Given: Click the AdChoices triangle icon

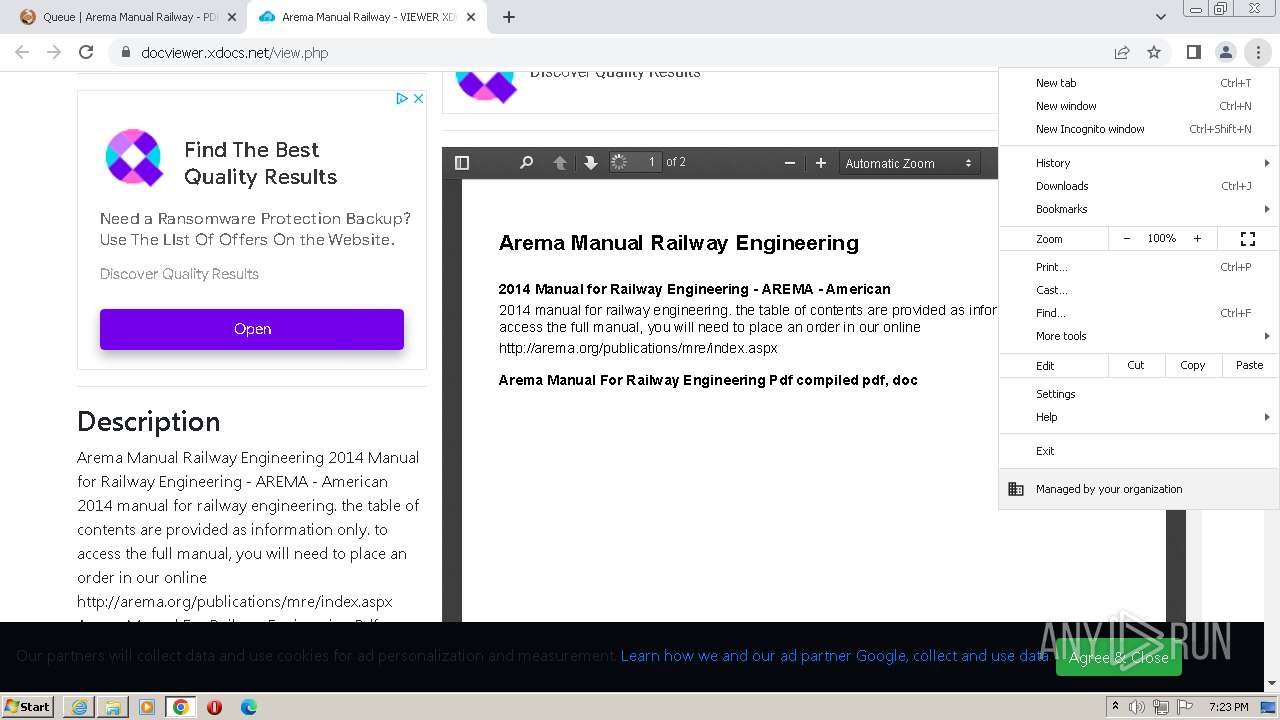Looking at the screenshot, I should click(401, 98).
